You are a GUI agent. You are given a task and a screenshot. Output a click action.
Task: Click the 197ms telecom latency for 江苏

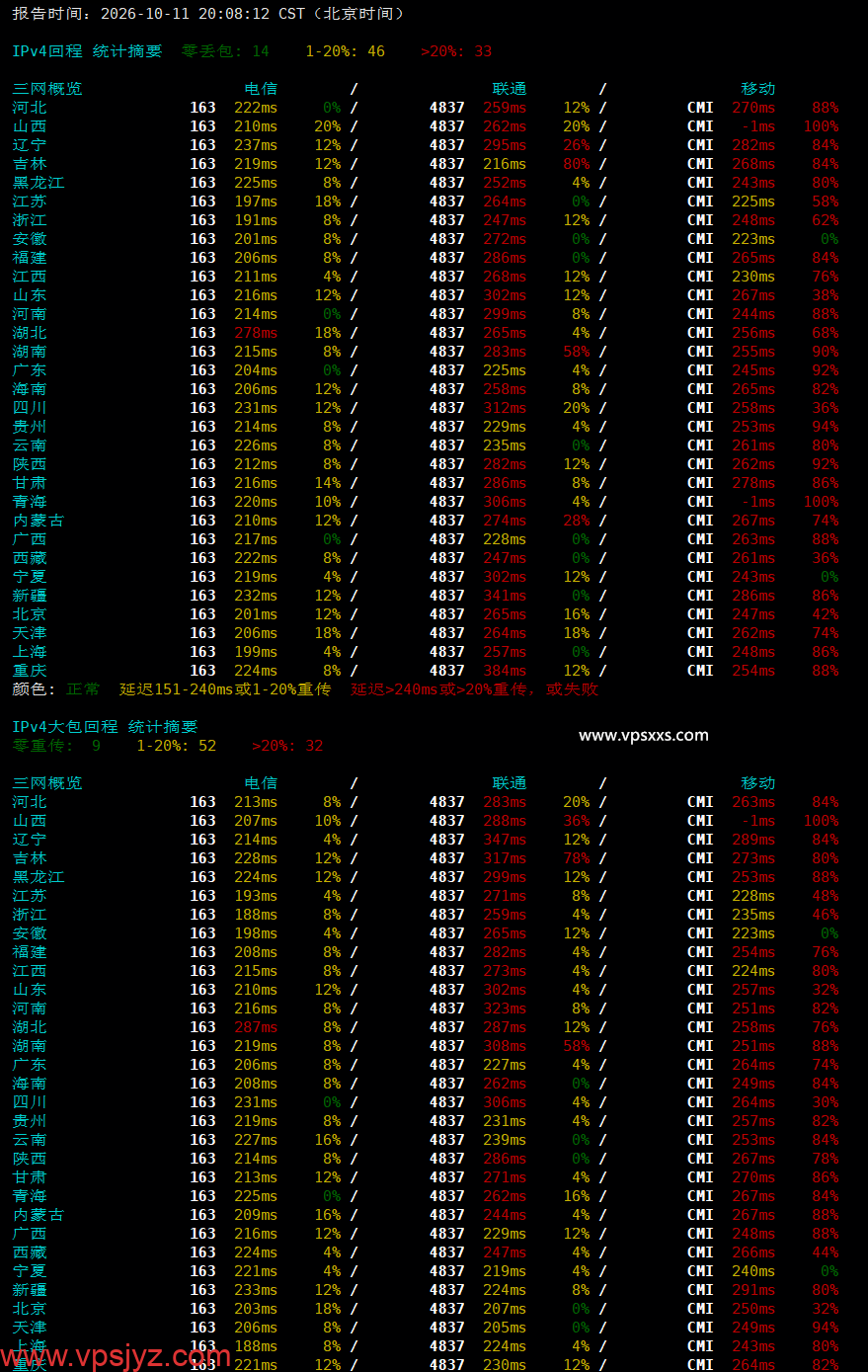coord(256,202)
